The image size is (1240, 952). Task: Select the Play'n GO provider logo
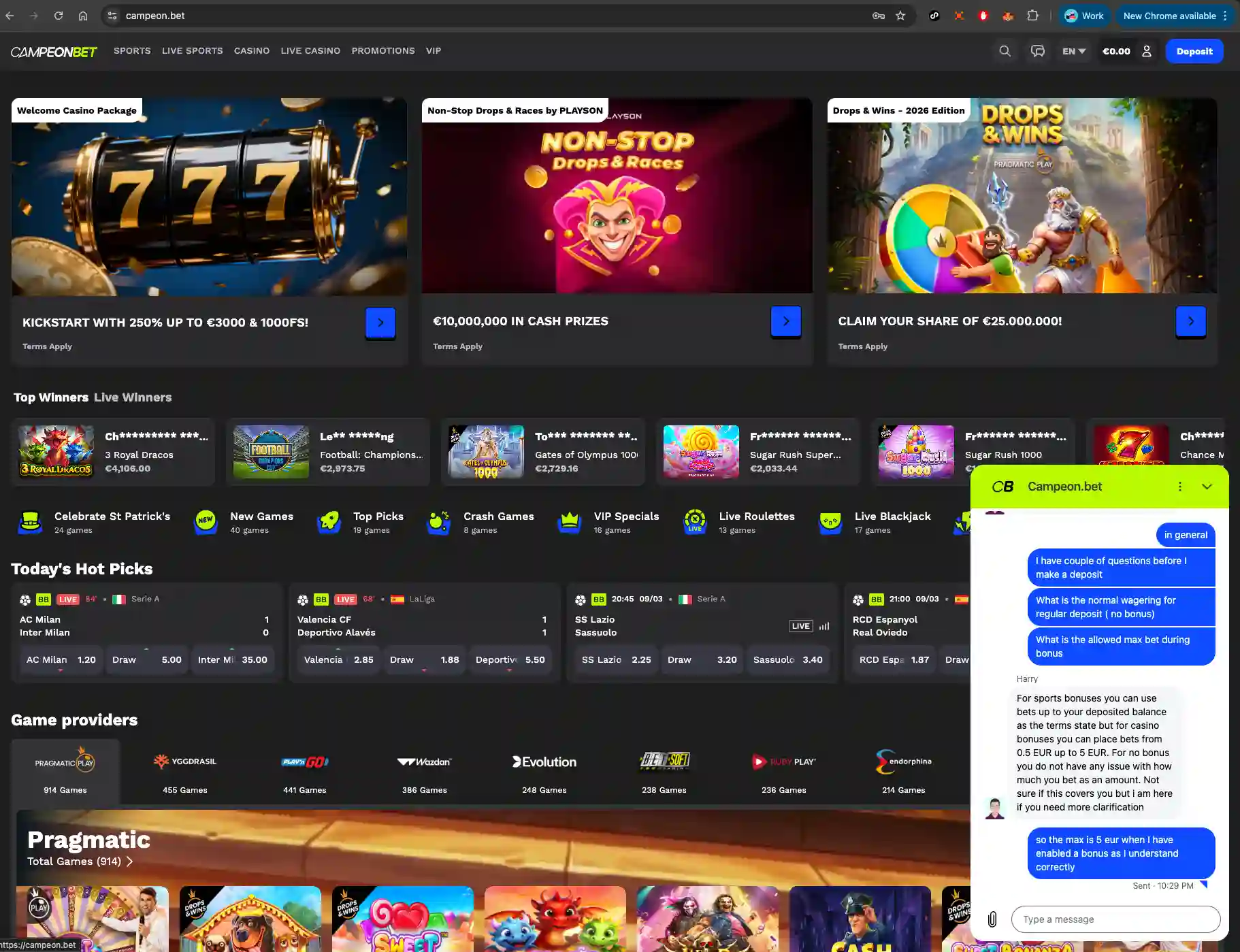tap(305, 761)
